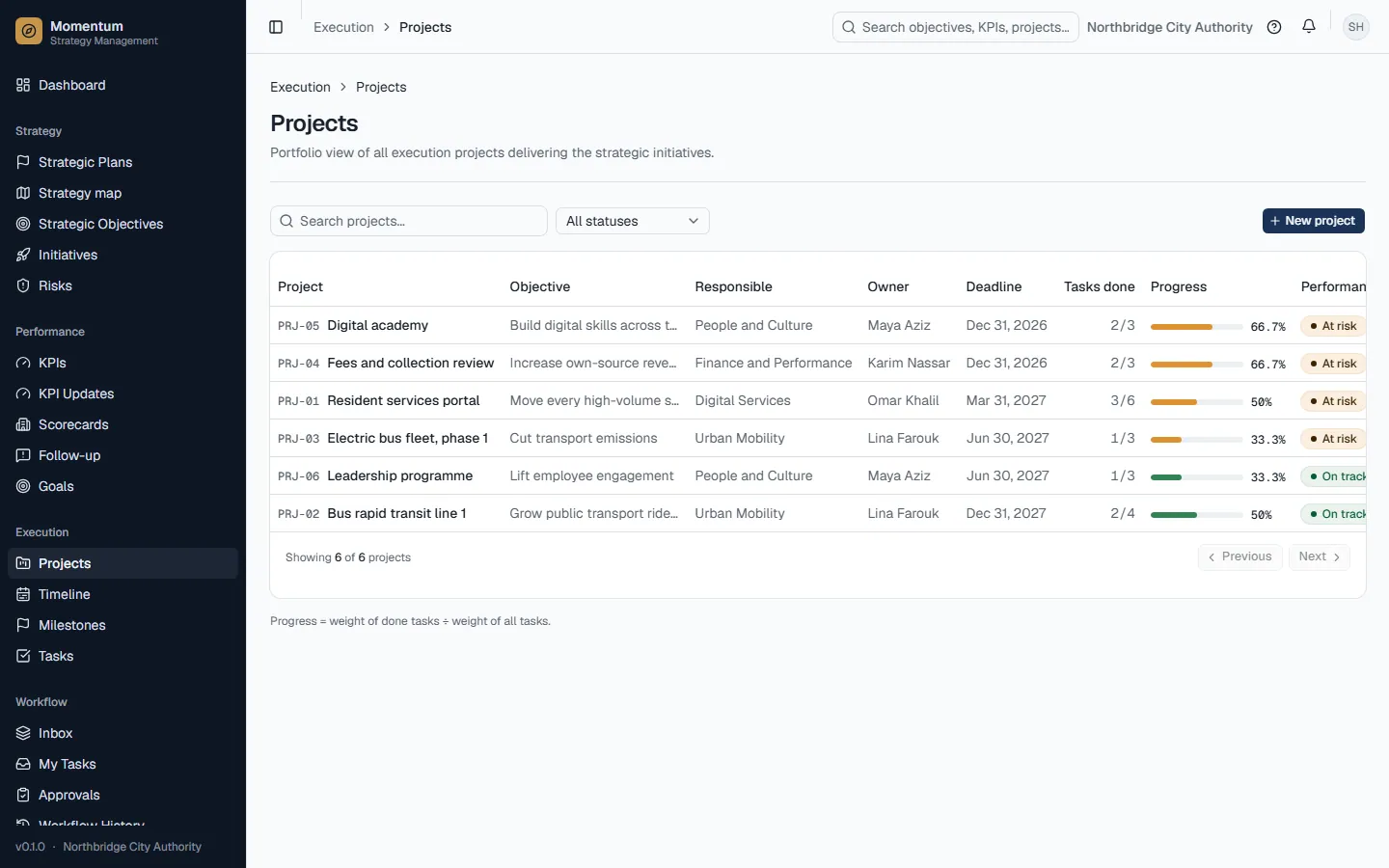Screen dimensions: 1389x868
Task: Click the At risk badge for Digital academy
Action: click(1332, 326)
